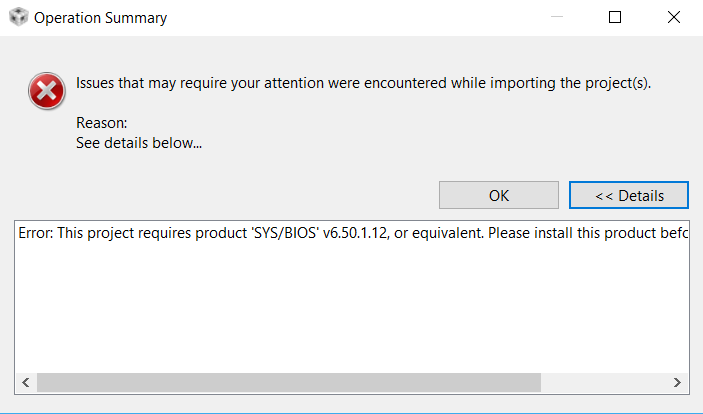Minimize the Operation Summary dialog
Image resolution: width=703 pixels, height=414 pixels.
point(559,18)
